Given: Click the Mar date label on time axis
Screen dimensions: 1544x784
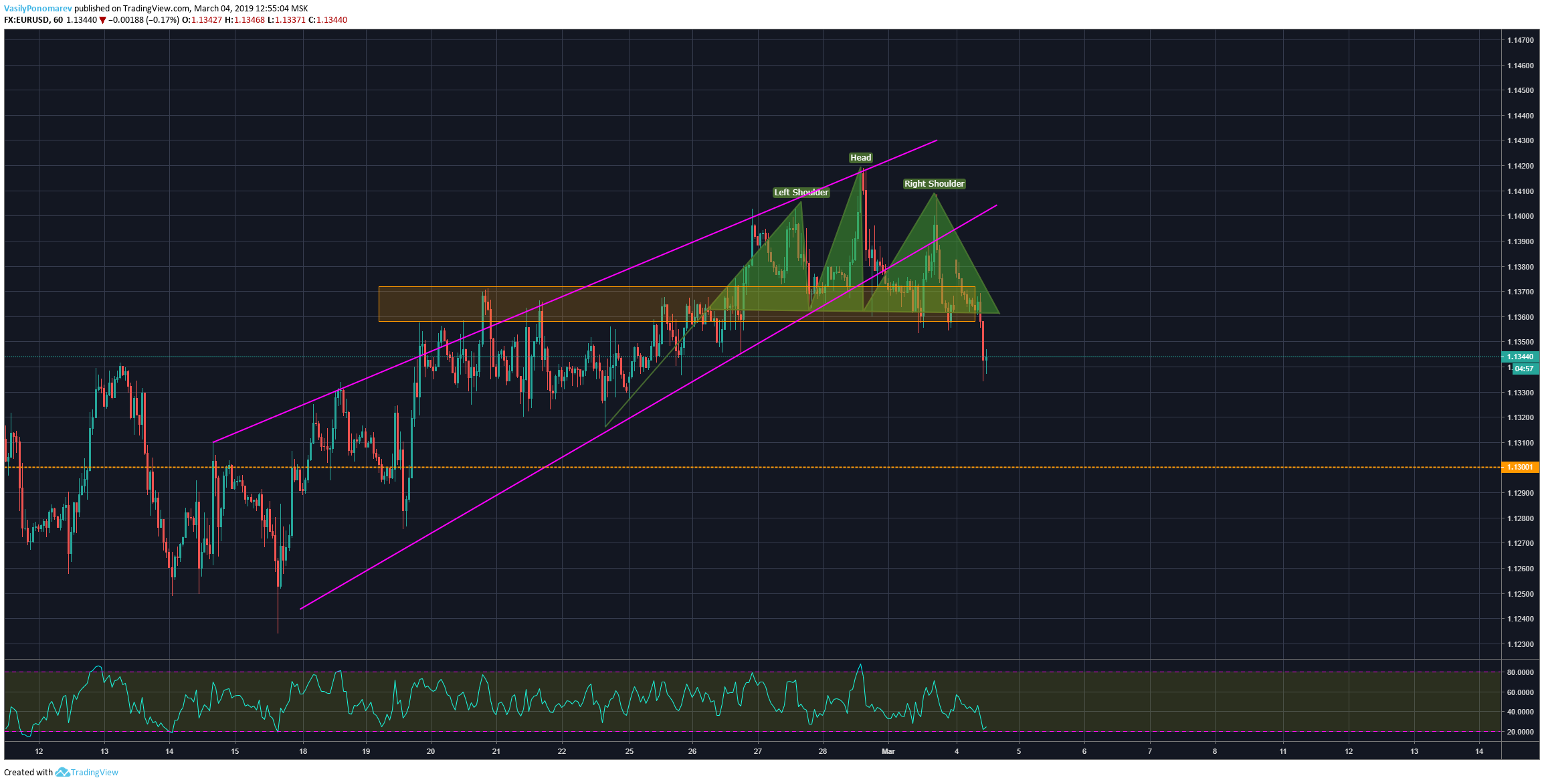Looking at the screenshot, I should tap(888, 751).
